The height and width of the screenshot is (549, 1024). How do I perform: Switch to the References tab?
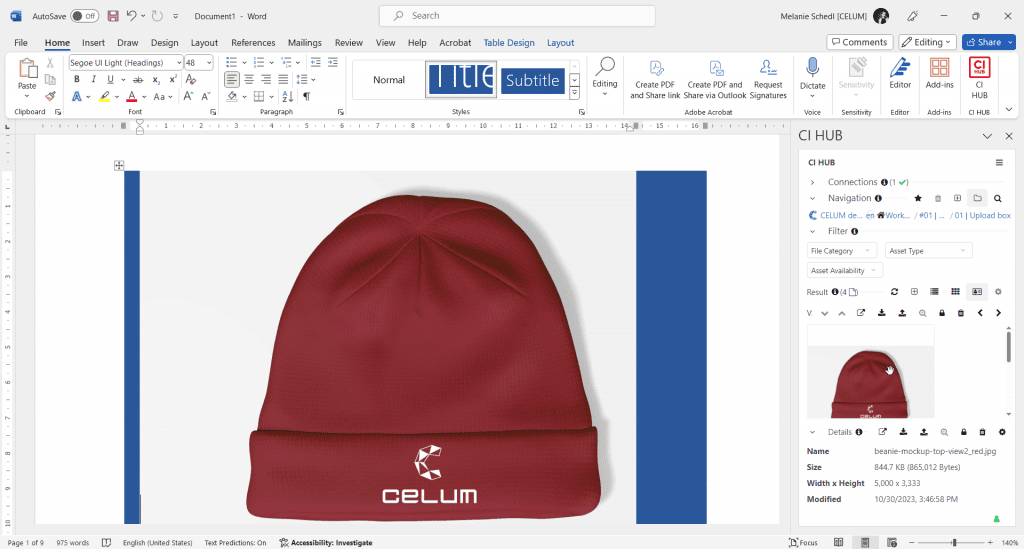click(253, 43)
